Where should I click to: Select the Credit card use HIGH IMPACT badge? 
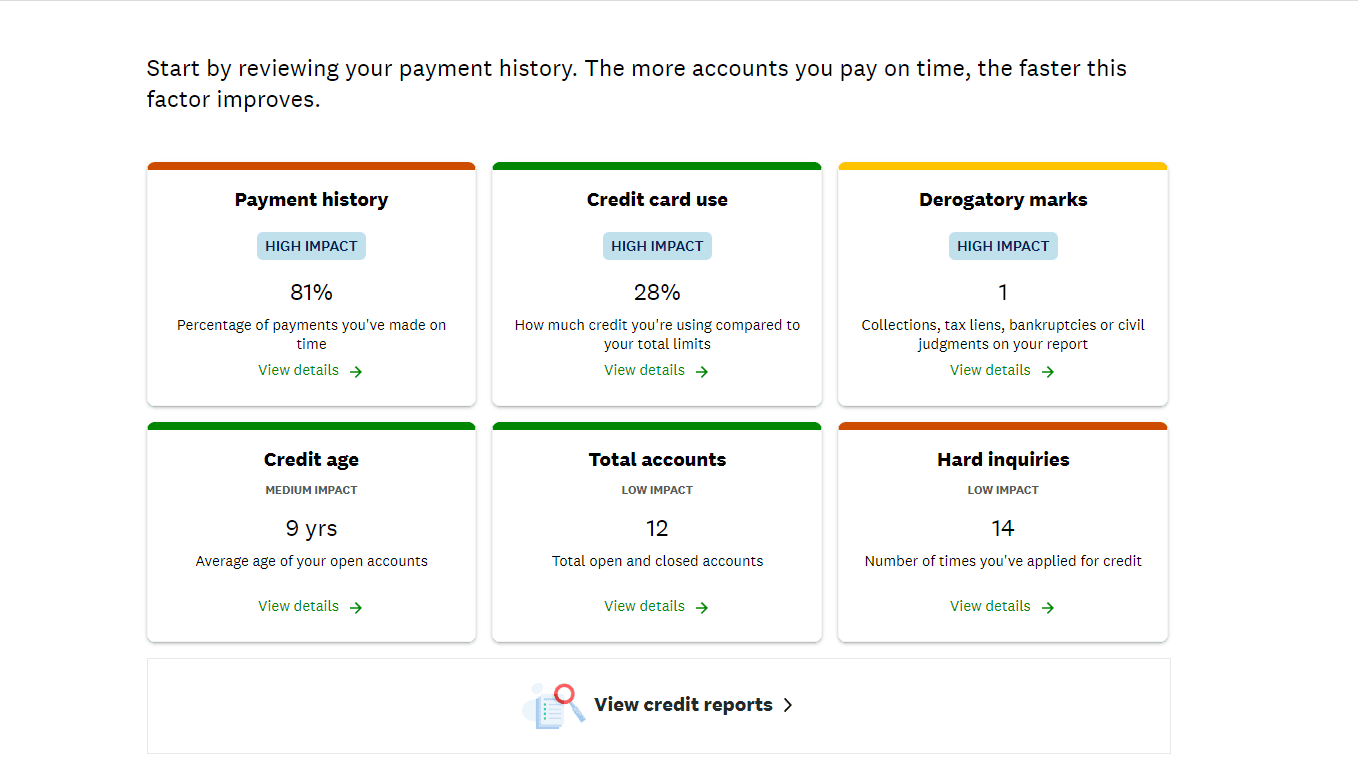point(657,246)
